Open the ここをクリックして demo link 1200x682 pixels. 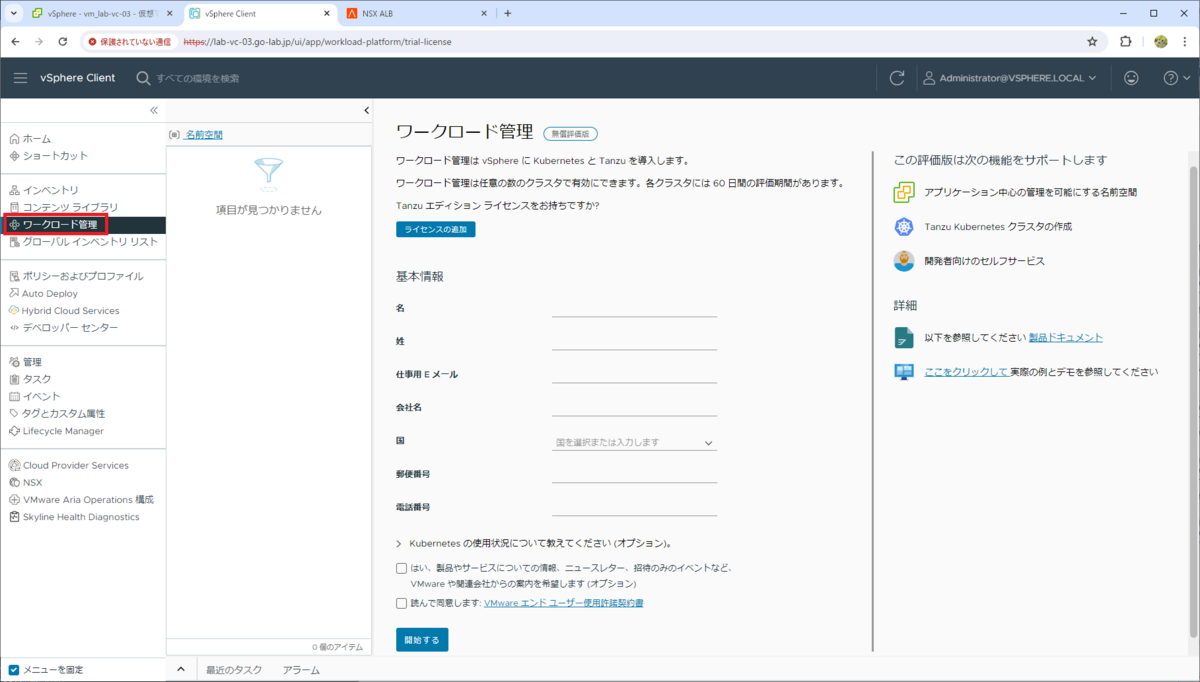tap(966, 371)
